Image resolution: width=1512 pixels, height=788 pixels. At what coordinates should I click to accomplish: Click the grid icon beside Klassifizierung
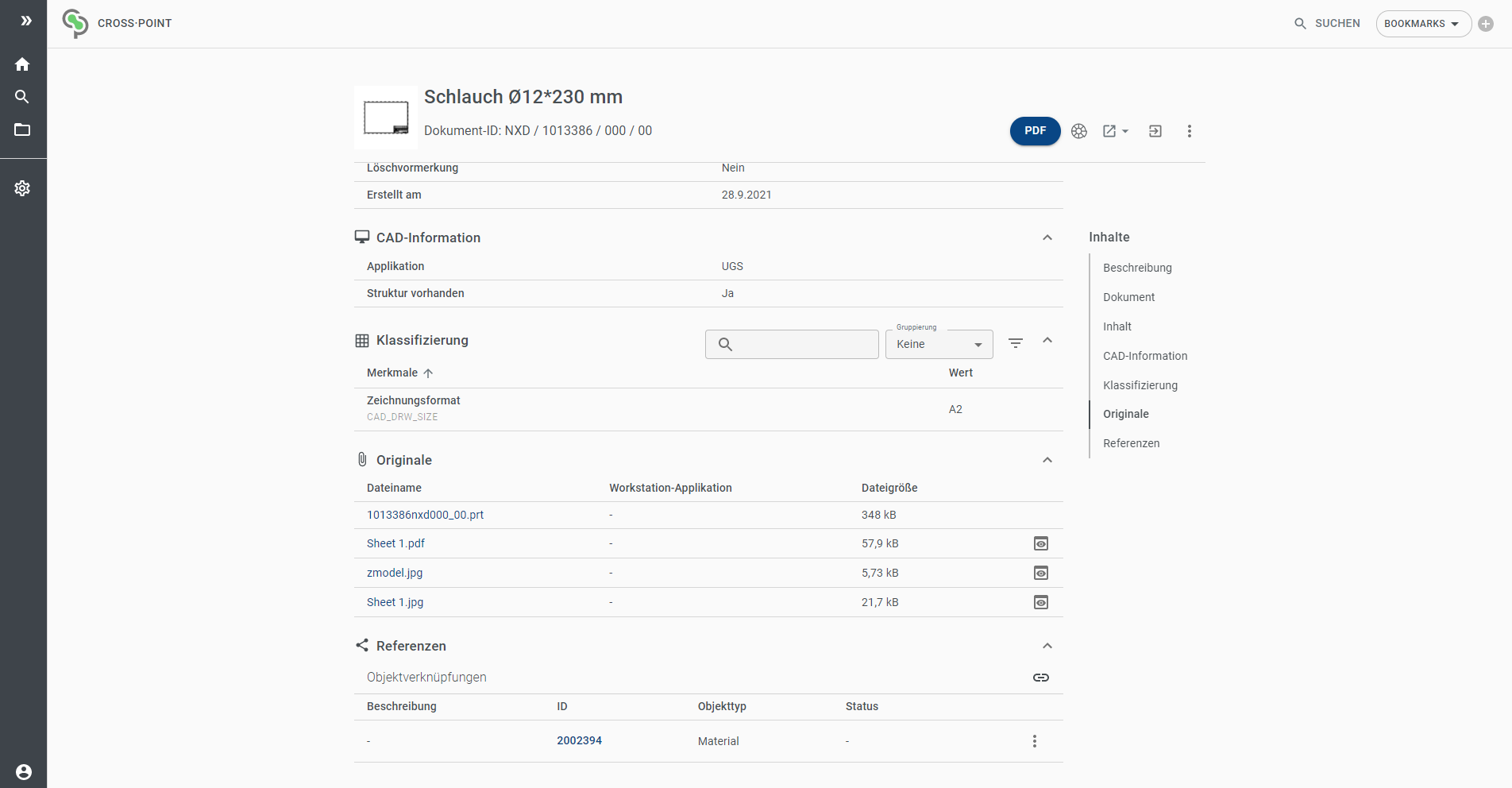click(x=362, y=340)
